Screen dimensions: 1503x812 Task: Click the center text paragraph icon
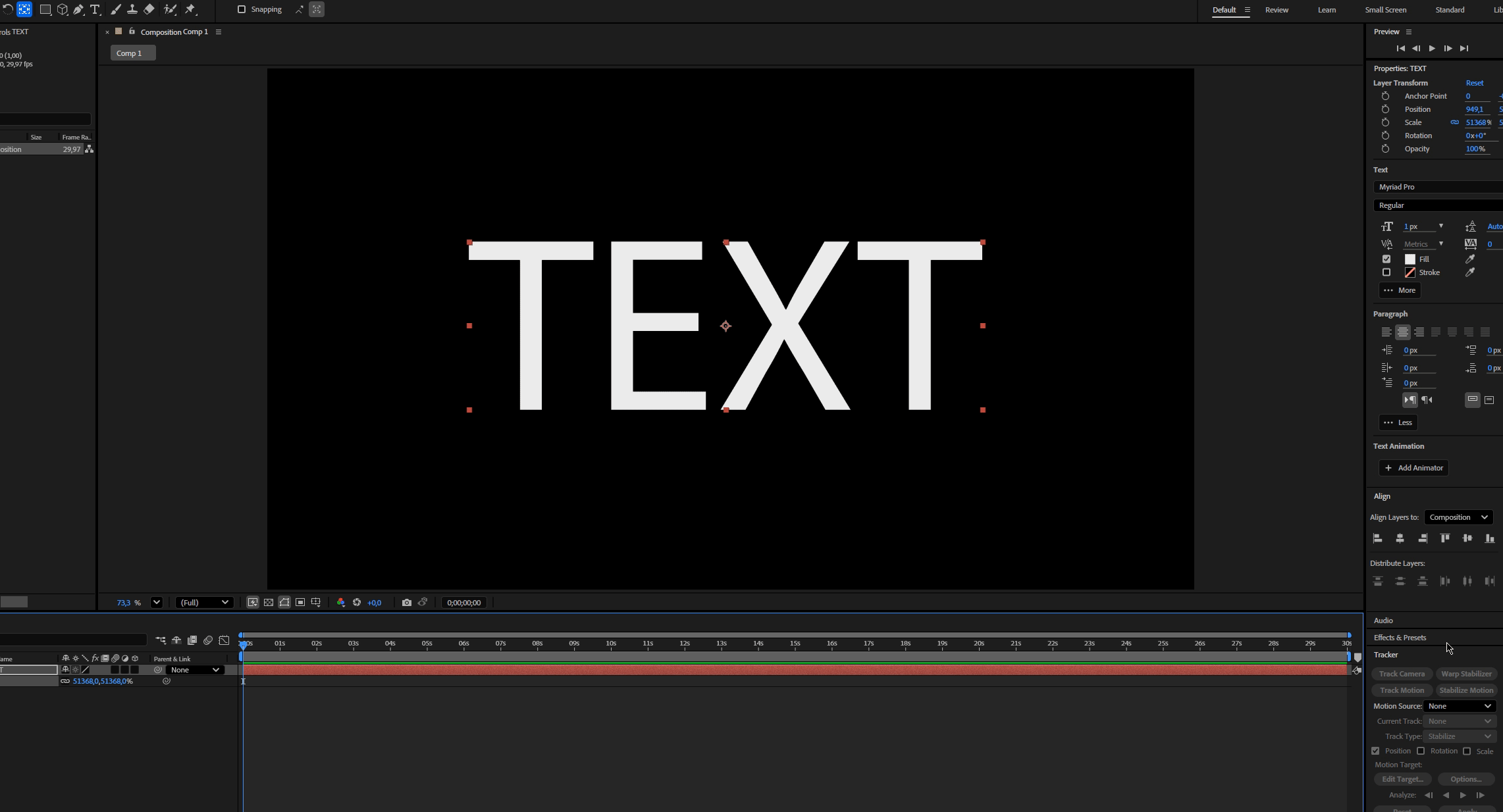point(1403,332)
